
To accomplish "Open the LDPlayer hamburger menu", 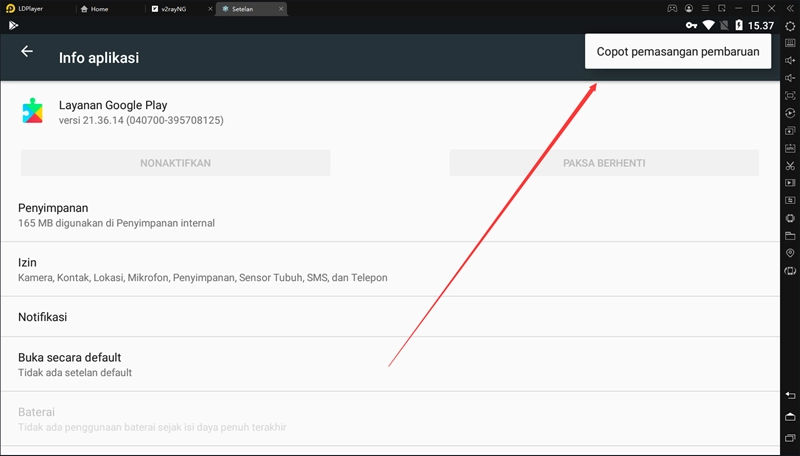I will pyautogui.click(x=705, y=9).
